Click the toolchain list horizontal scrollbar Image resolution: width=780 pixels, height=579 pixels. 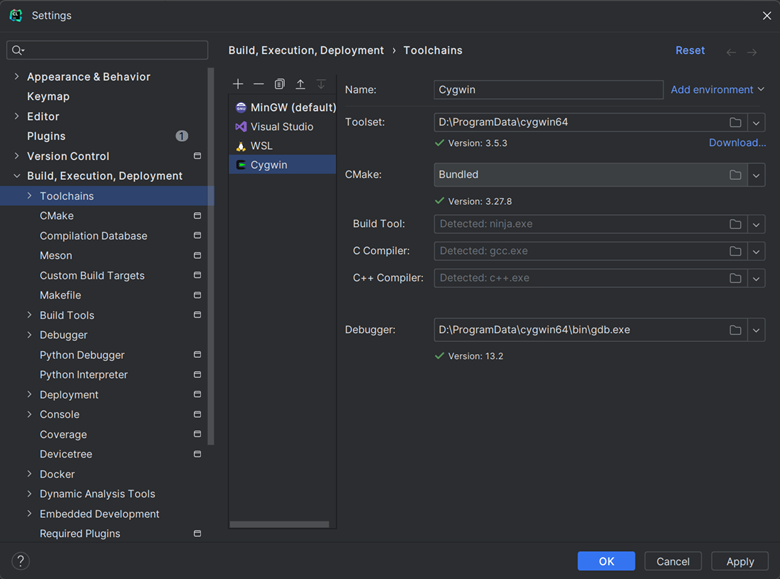click(x=279, y=524)
